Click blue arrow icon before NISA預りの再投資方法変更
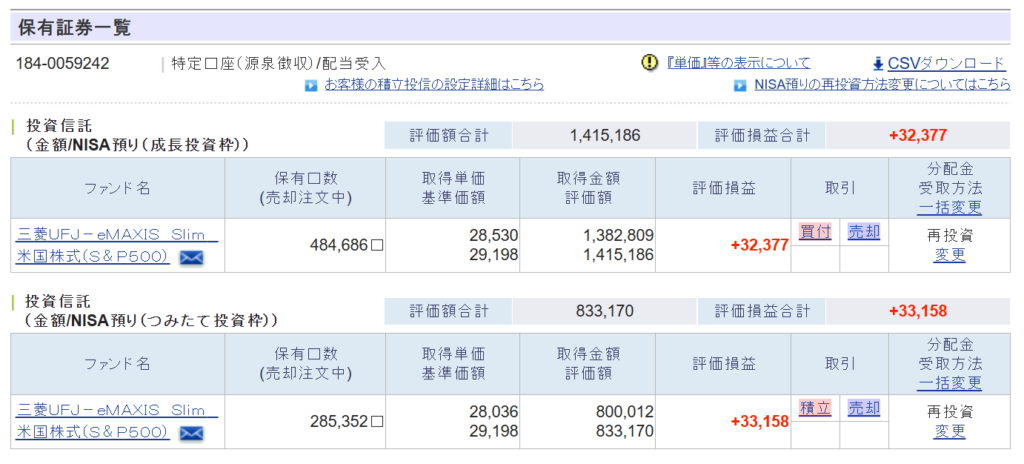Screen dimensions: 1024x464 tap(740, 85)
